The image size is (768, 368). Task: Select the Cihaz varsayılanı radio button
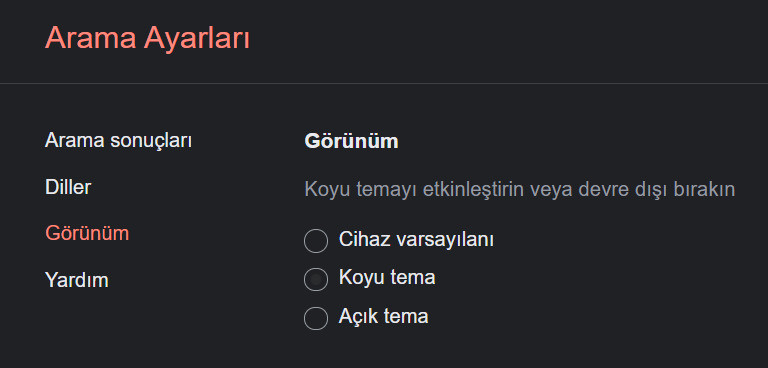click(x=316, y=241)
